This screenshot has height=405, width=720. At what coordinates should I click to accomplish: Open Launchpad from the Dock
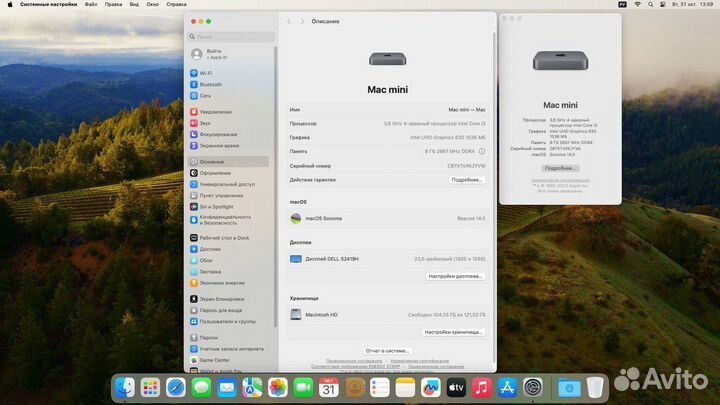(x=150, y=388)
